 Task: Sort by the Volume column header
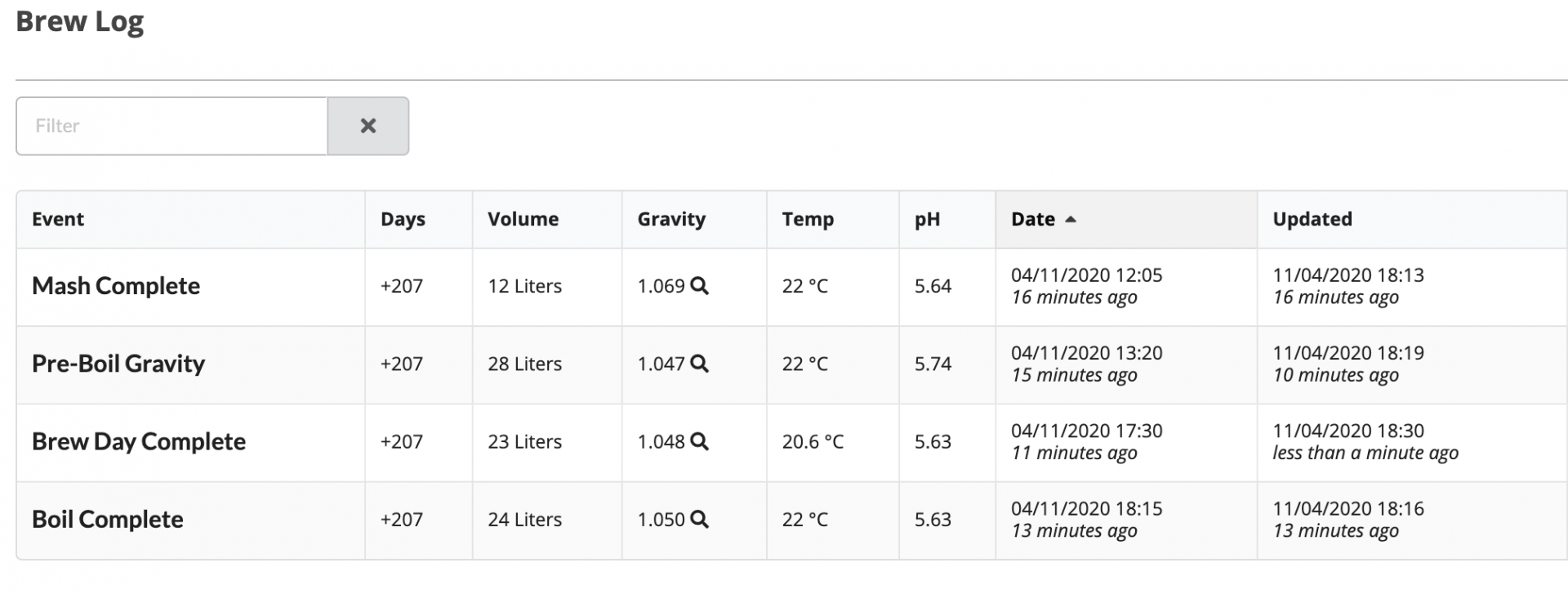coord(523,219)
